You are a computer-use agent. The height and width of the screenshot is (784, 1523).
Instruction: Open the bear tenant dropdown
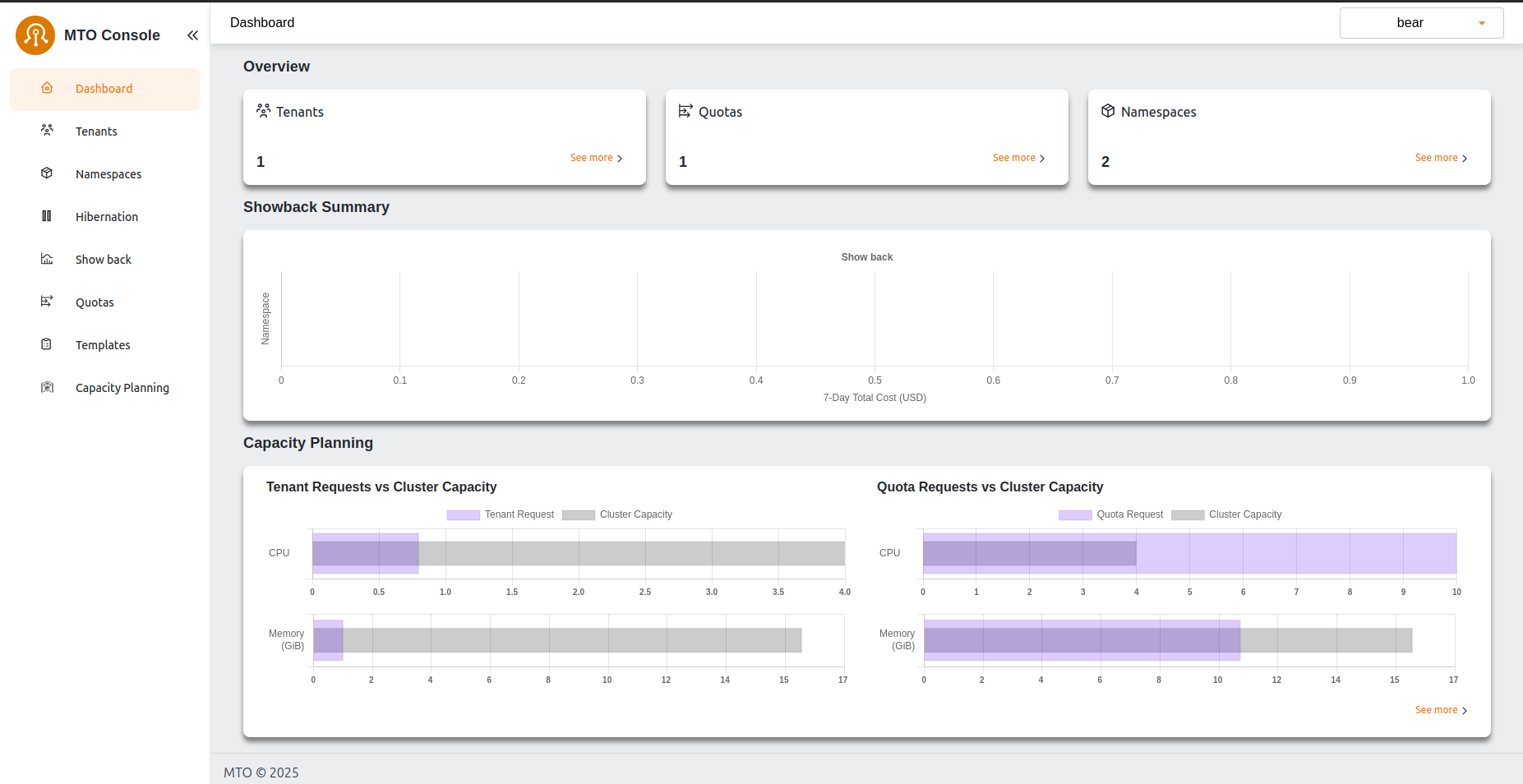pos(1421,22)
